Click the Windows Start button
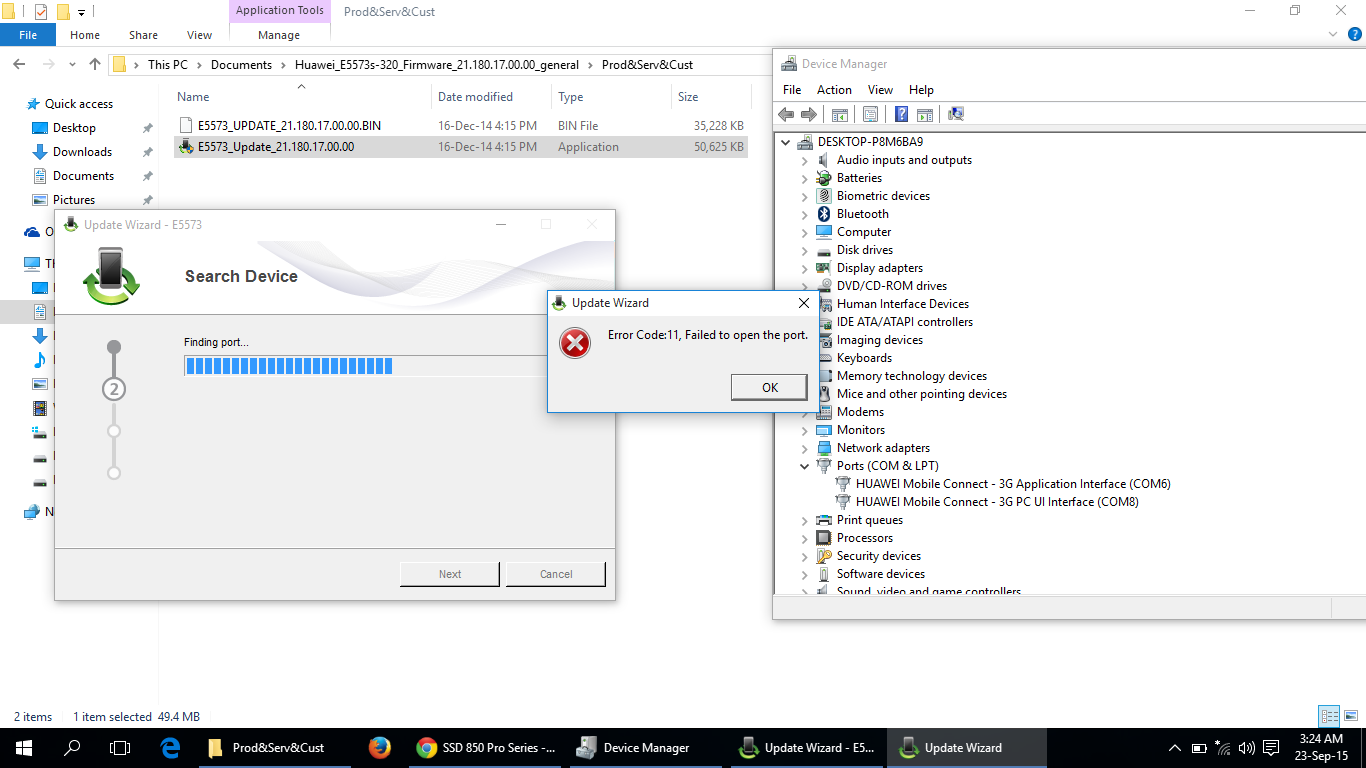This screenshot has width=1366, height=768. [x=24, y=748]
